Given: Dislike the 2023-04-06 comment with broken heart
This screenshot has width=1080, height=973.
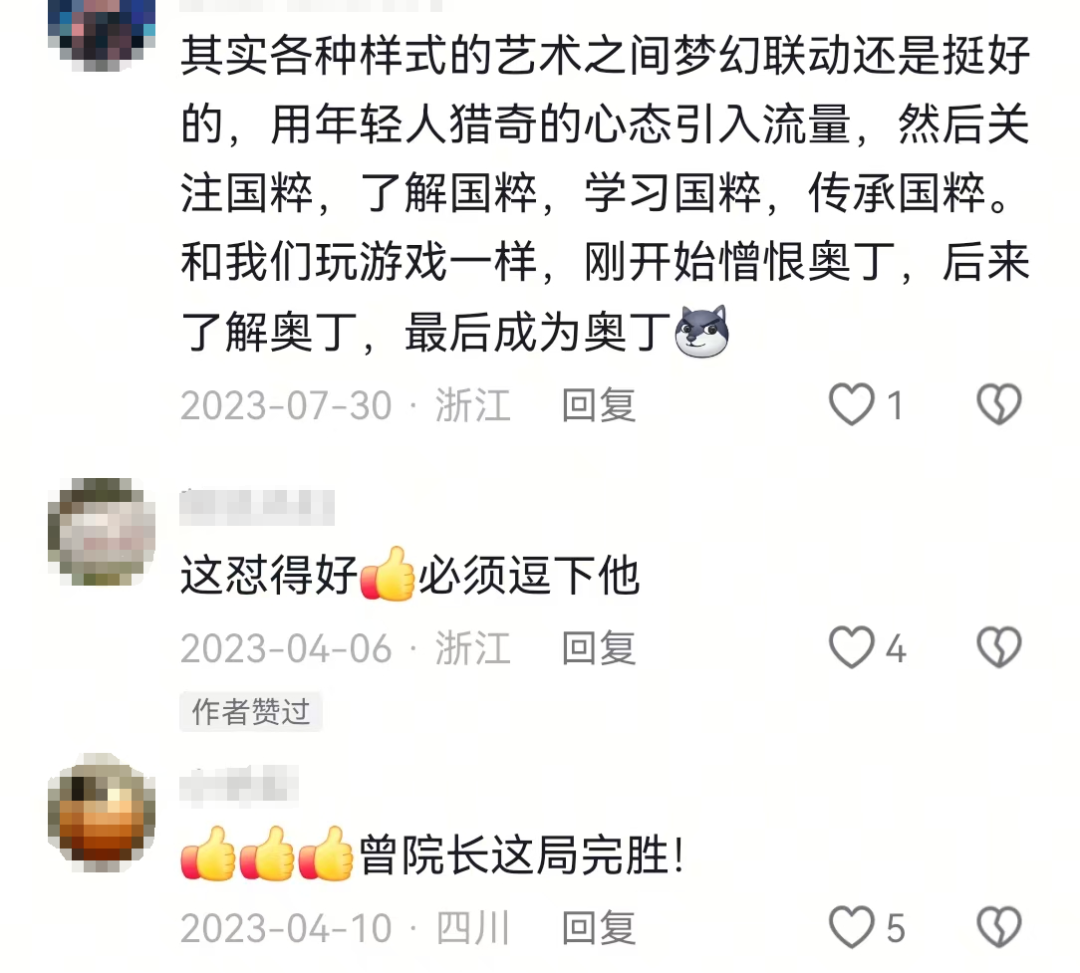Looking at the screenshot, I should tap(999, 647).
